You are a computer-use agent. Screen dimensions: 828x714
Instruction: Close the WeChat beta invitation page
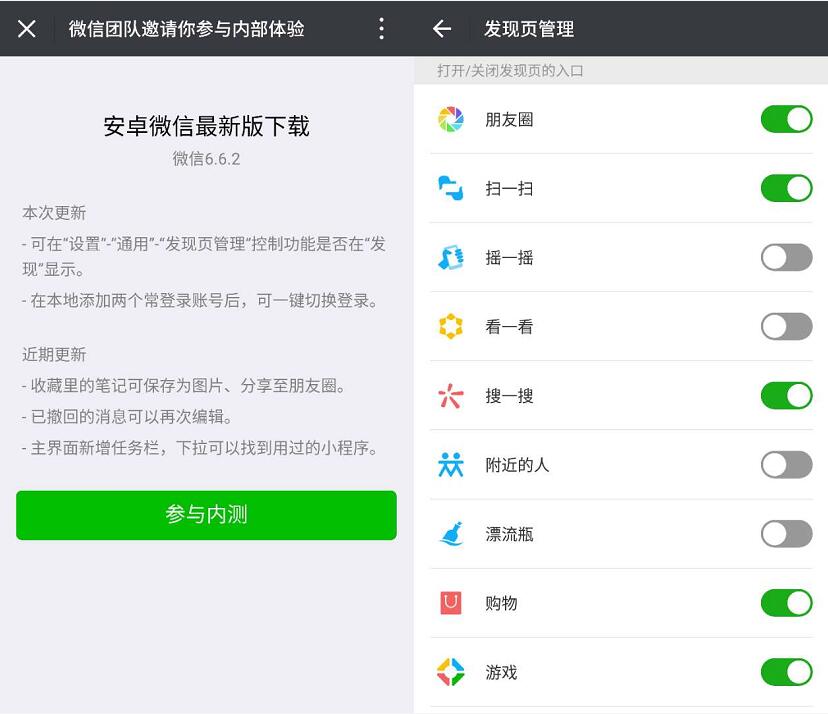point(26,29)
